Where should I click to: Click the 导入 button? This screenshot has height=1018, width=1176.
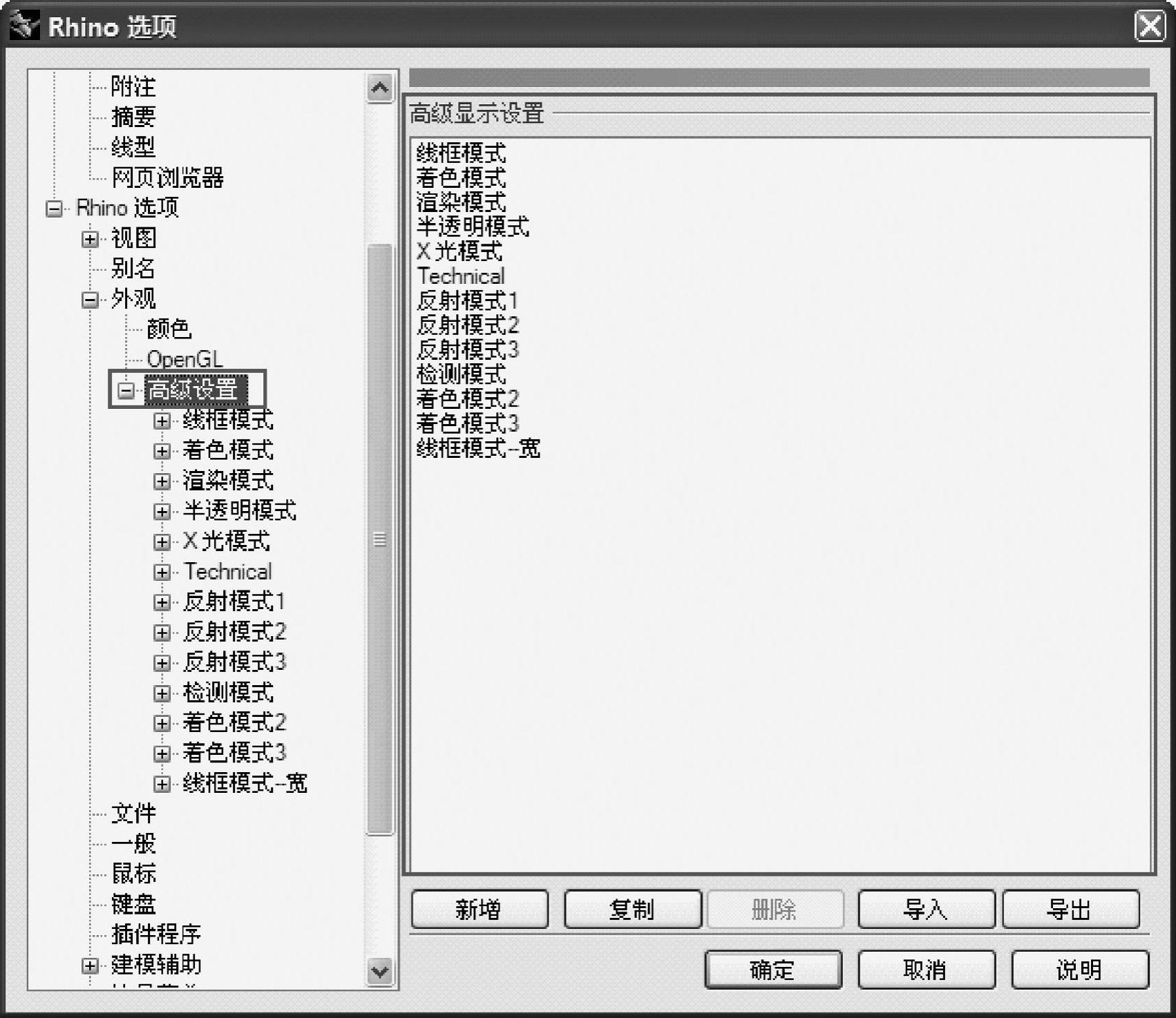pos(926,910)
